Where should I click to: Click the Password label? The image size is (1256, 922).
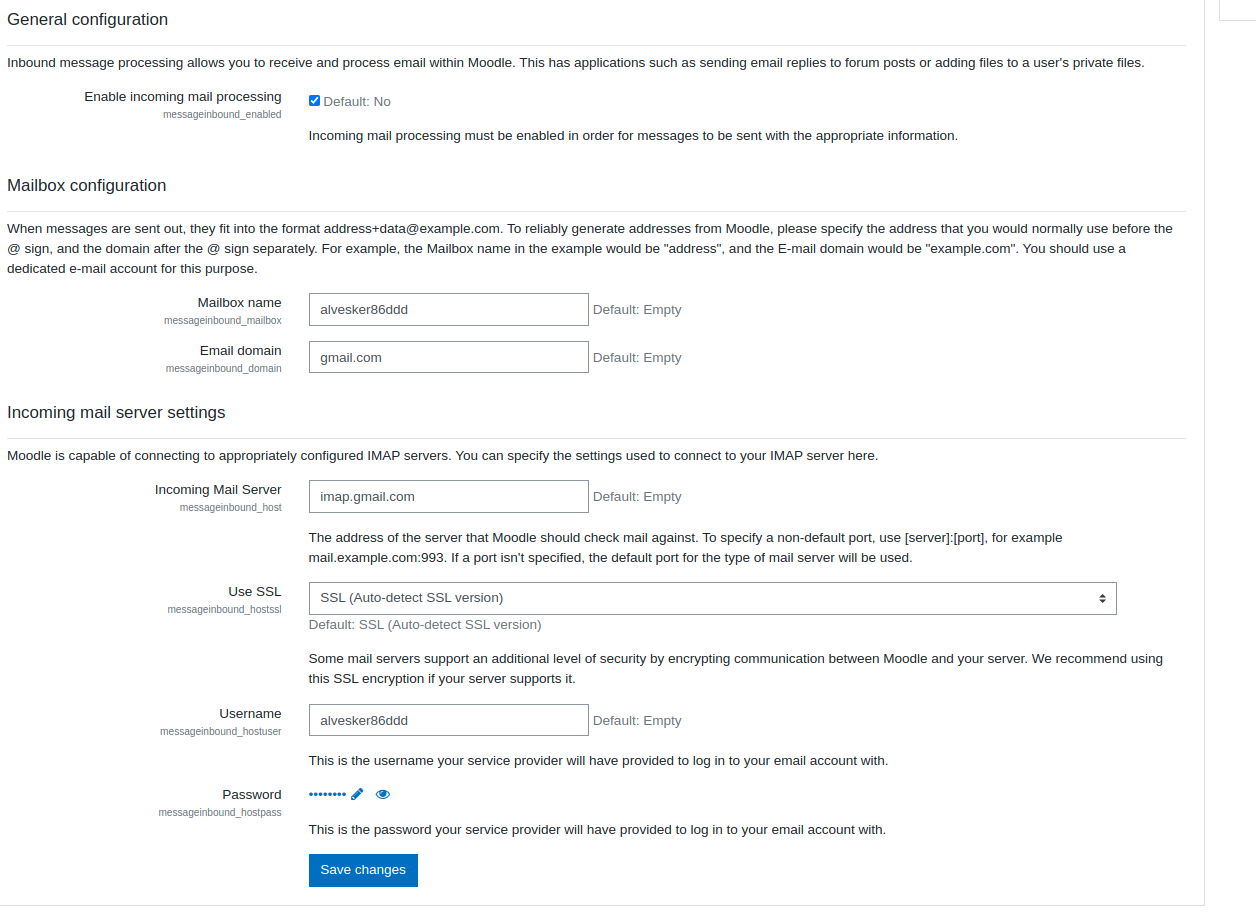click(252, 794)
